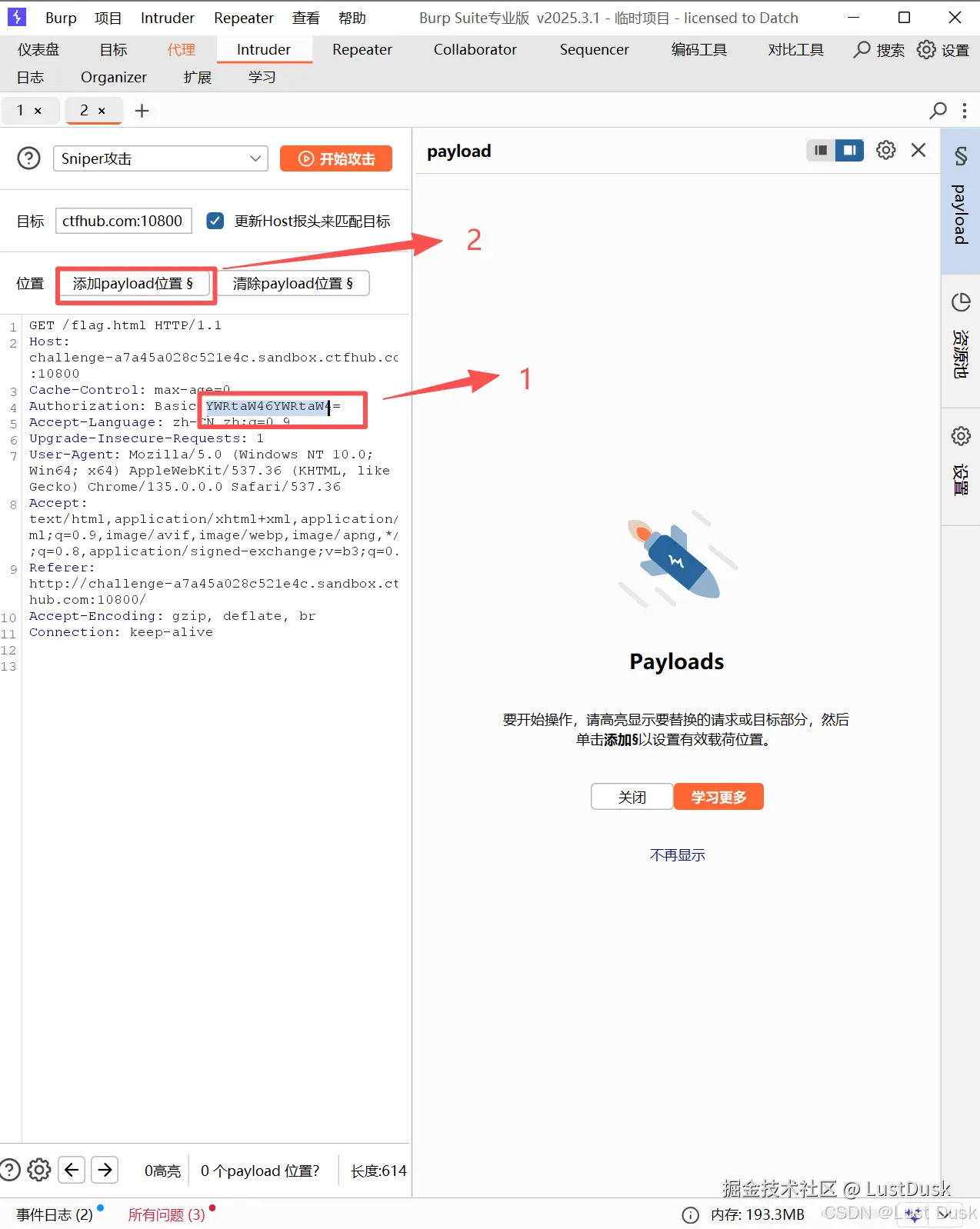Click 不再显示 link

pos(677,855)
